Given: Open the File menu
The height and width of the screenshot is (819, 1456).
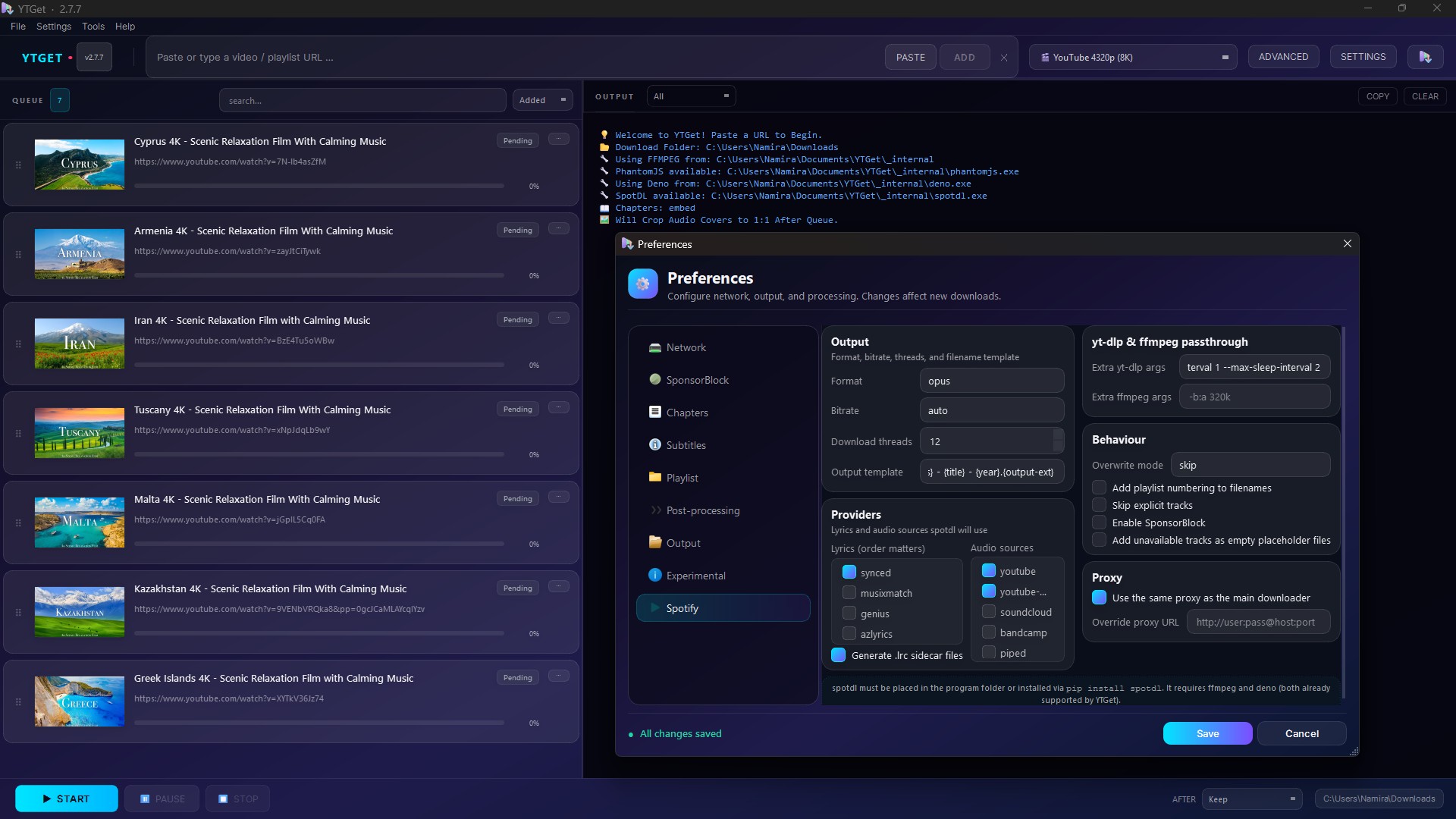Looking at the screenshot, I should (18, 27).
